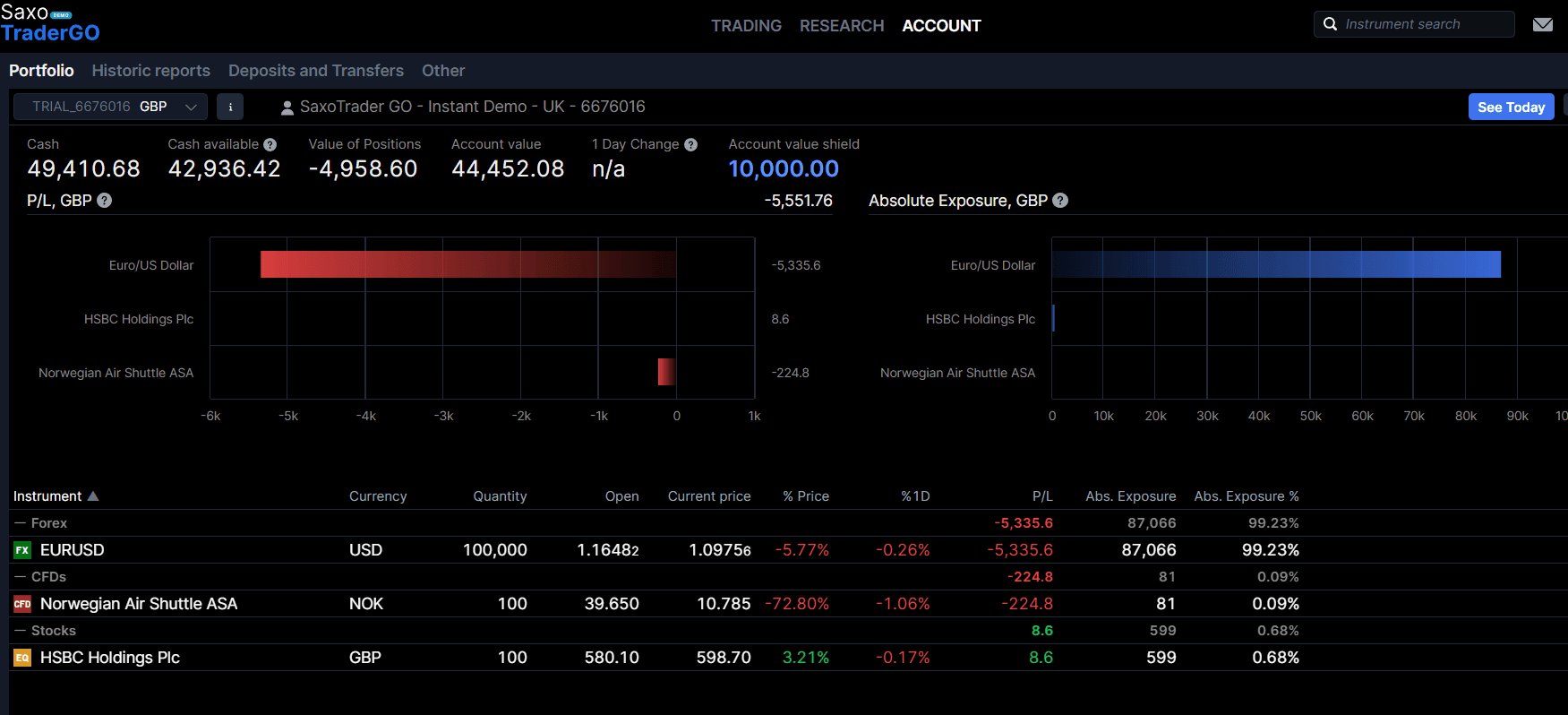The width and height of the screenshot is (1568, 715).
Task: Click the red Euro/US Dollar P/L bar
Action: click(x=467, y=264)
